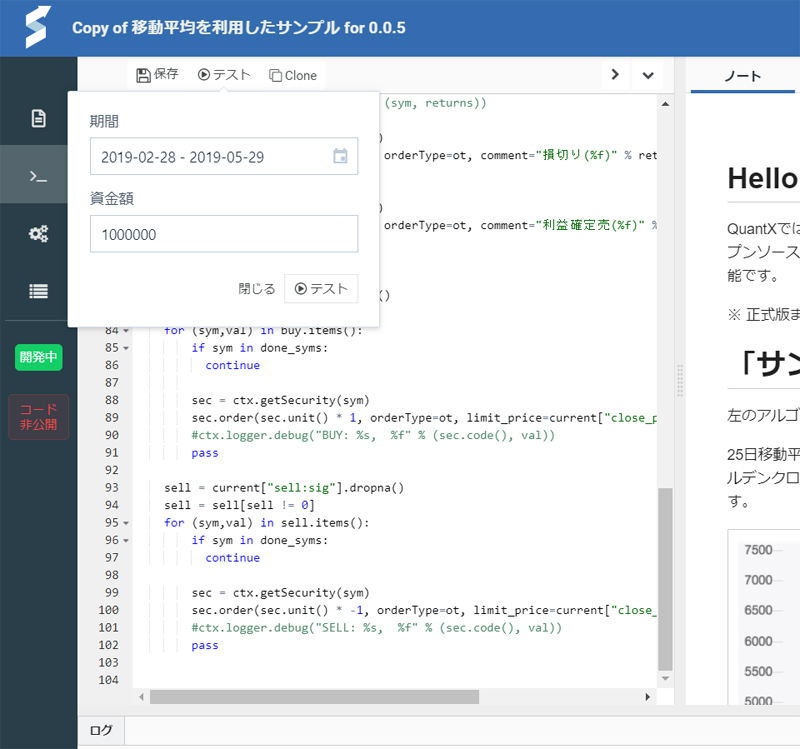
Task: Click the 資金額 amount input
Action: [x=224, y=234]
